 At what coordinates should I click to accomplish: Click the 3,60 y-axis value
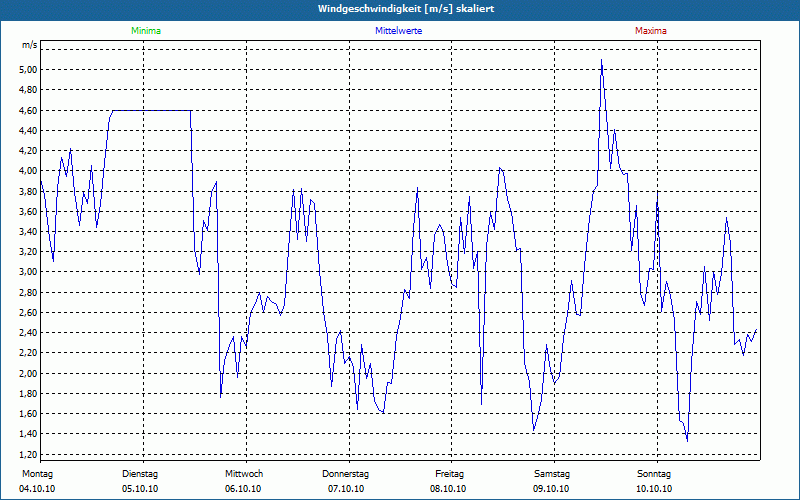coord(29,211)
